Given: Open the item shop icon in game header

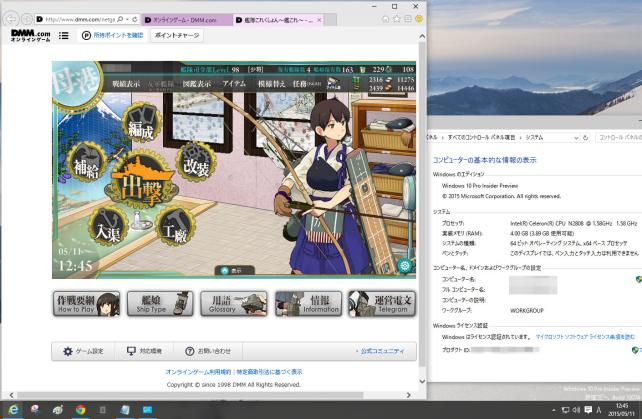Looking at the screenshot, I should tap(333, 84).
